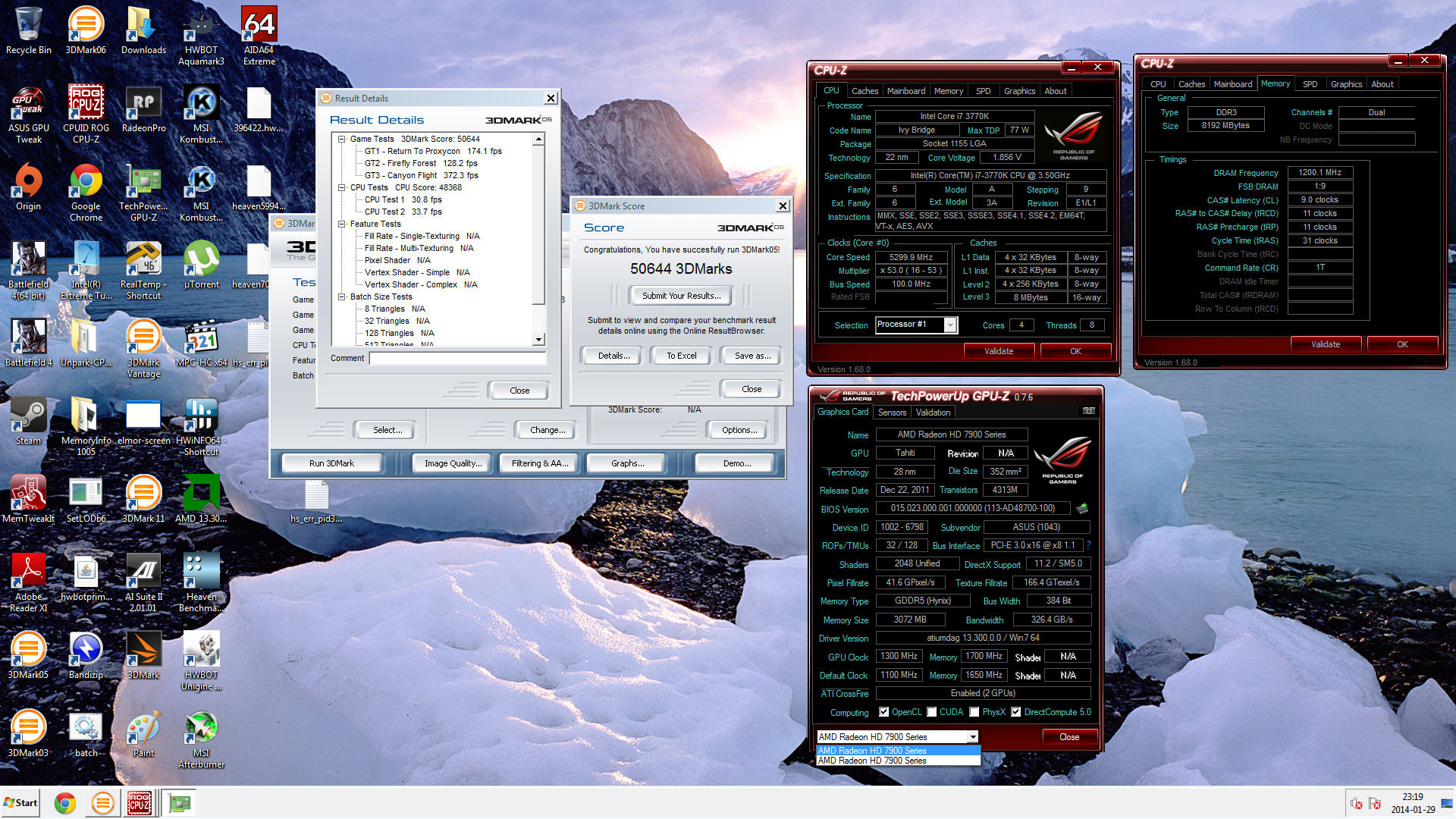Image resolution: width=1456 pixels, height=819 pixels.
Task: Open the Validation tab in GPU-Z
Action: click(x=933, y=413)
